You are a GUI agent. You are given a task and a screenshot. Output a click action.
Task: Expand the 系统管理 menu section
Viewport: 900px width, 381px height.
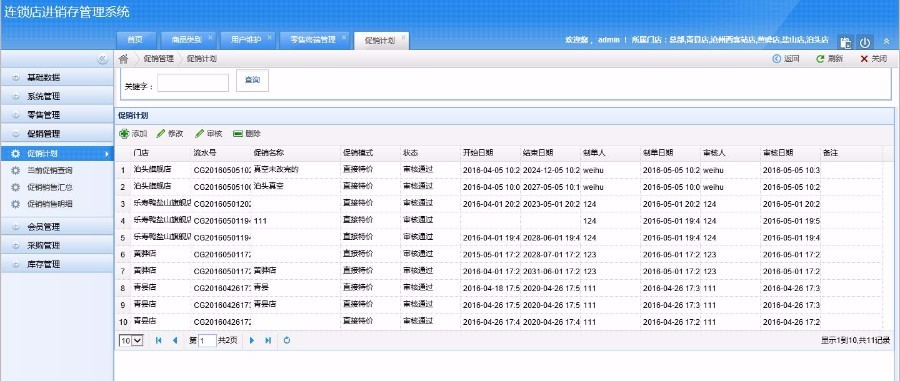(57, 96)
